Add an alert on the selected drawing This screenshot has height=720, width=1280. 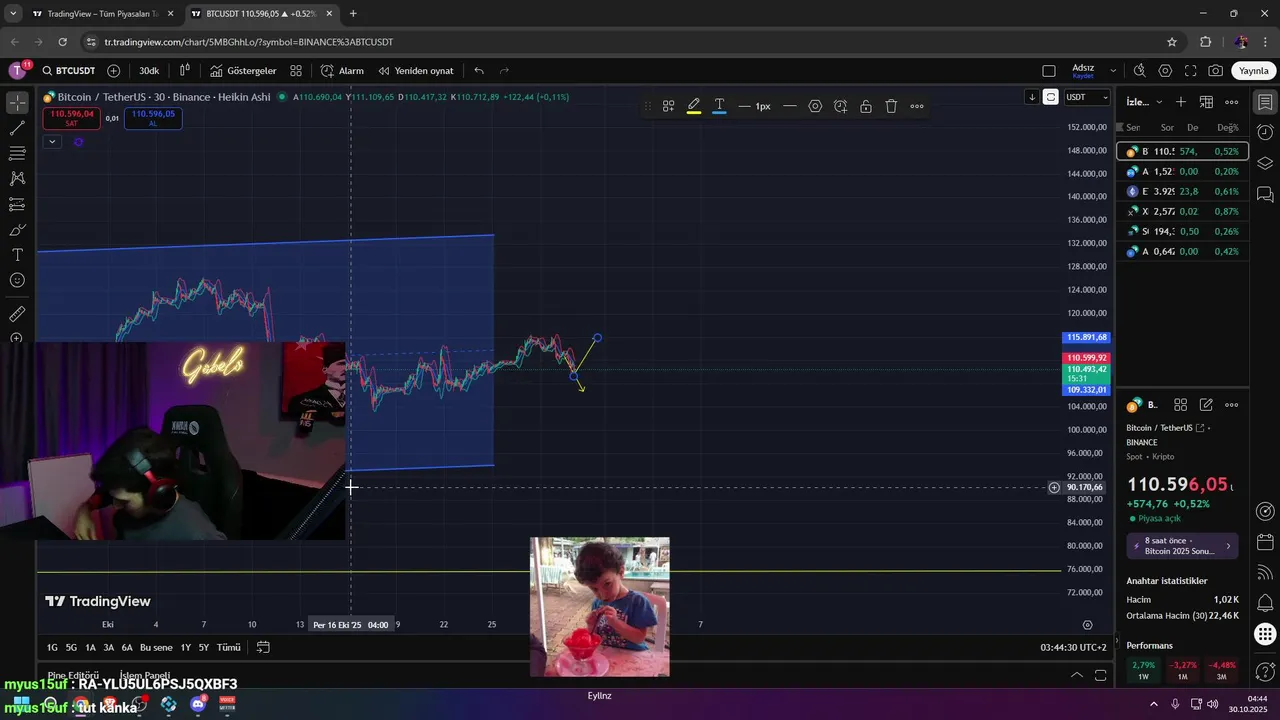(840, 106)
